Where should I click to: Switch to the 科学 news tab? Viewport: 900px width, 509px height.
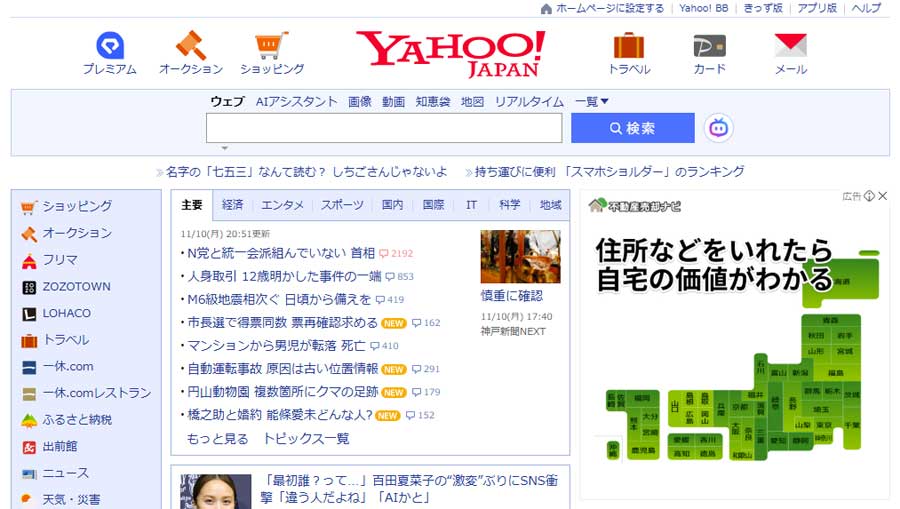(510, 205)
